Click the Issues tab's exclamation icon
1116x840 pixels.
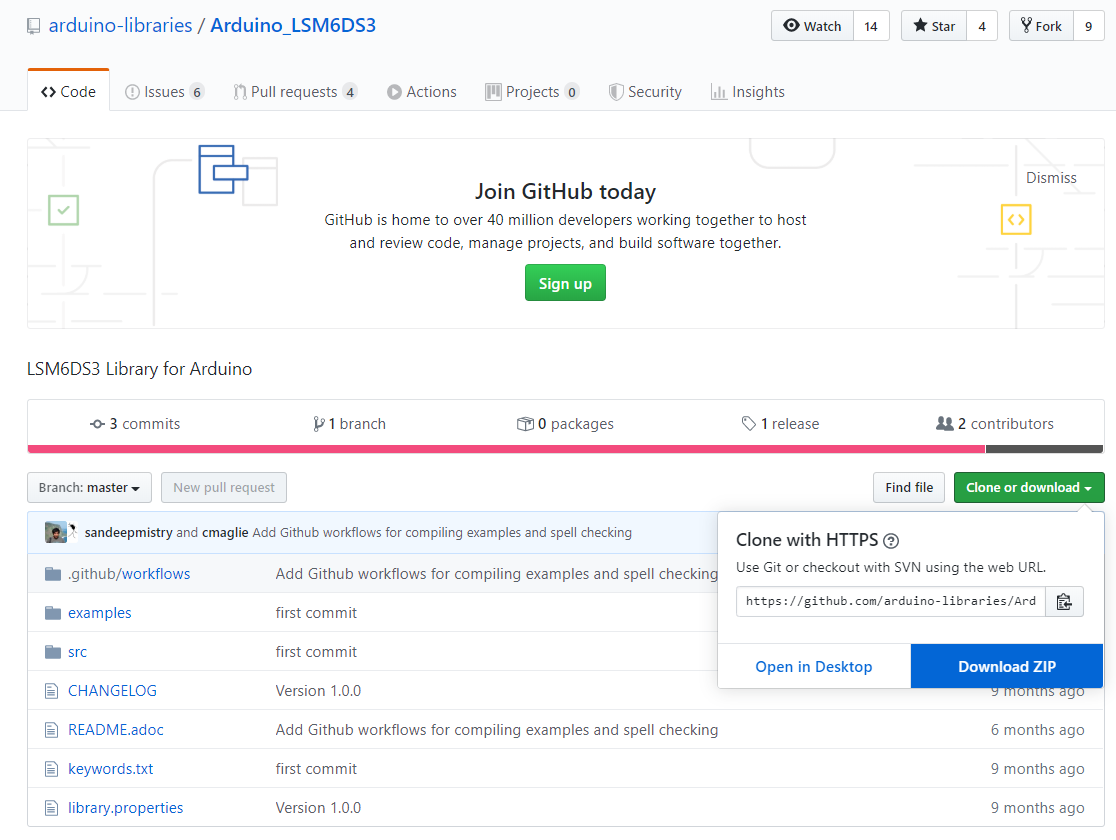click(132, 92)
